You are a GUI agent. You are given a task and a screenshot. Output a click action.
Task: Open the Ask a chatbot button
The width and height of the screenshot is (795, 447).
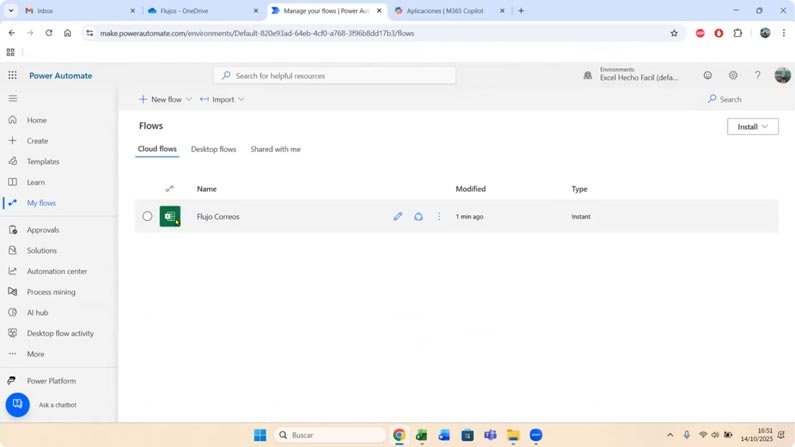tap(18, 404)
